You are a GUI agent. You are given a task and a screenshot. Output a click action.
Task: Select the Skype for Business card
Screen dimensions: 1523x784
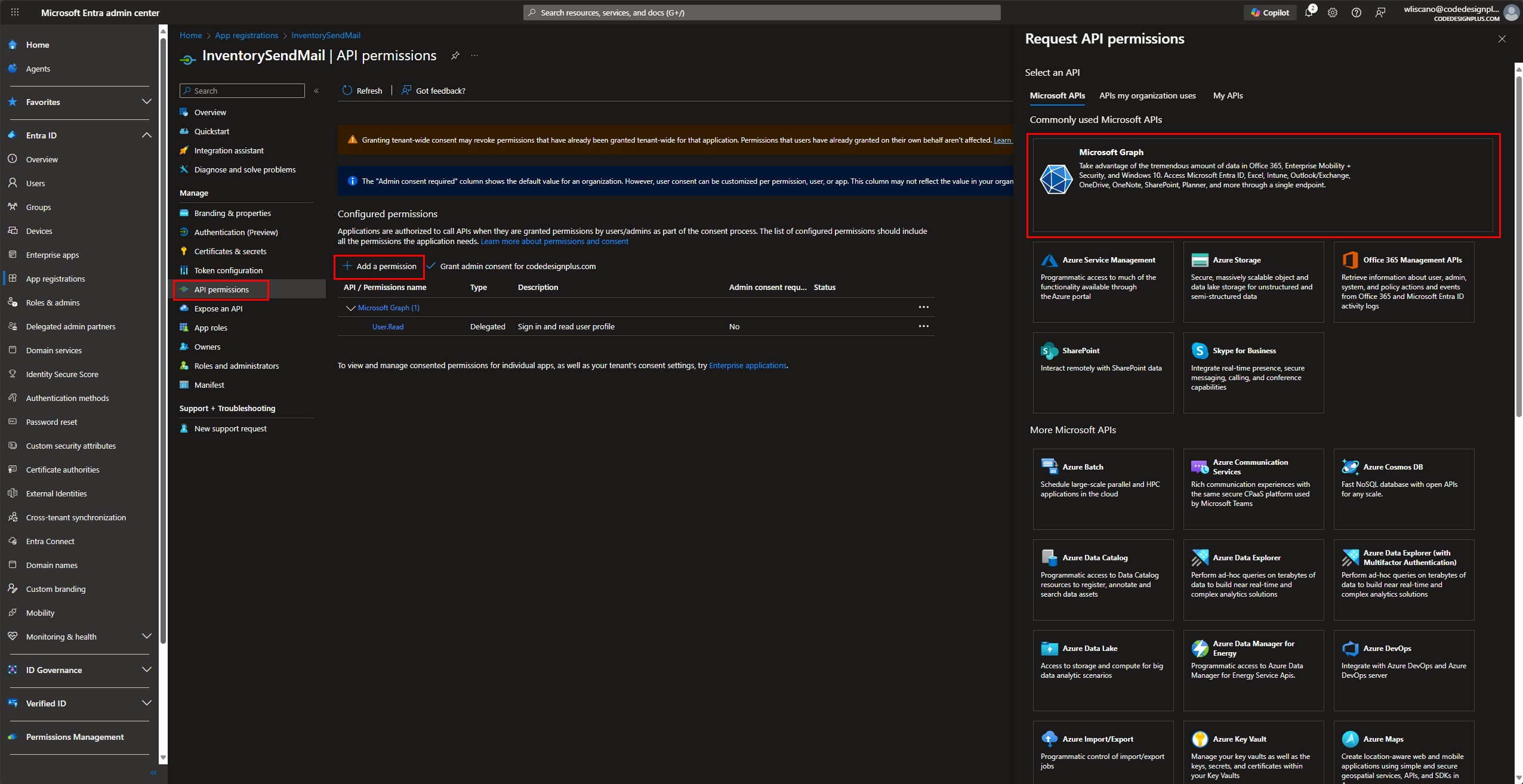click(1253, 372)
